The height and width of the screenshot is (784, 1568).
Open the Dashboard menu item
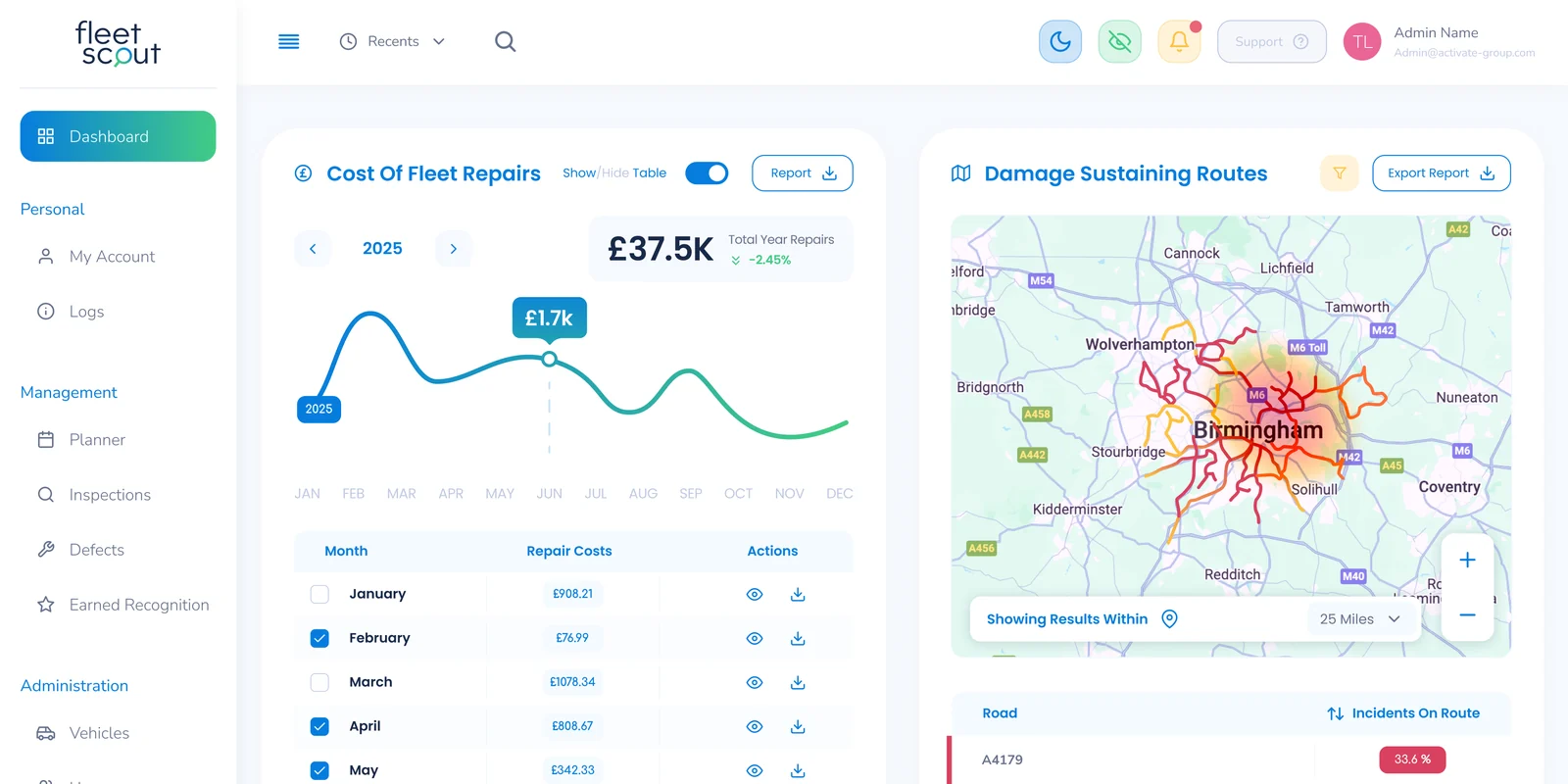pos(118,136)
